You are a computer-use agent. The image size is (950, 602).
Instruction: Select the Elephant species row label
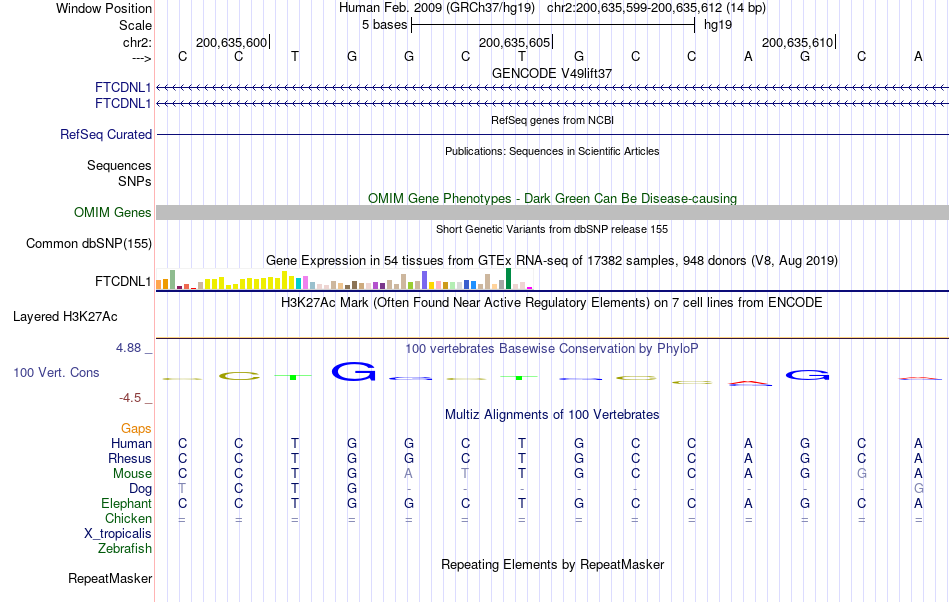pos(126,503)
